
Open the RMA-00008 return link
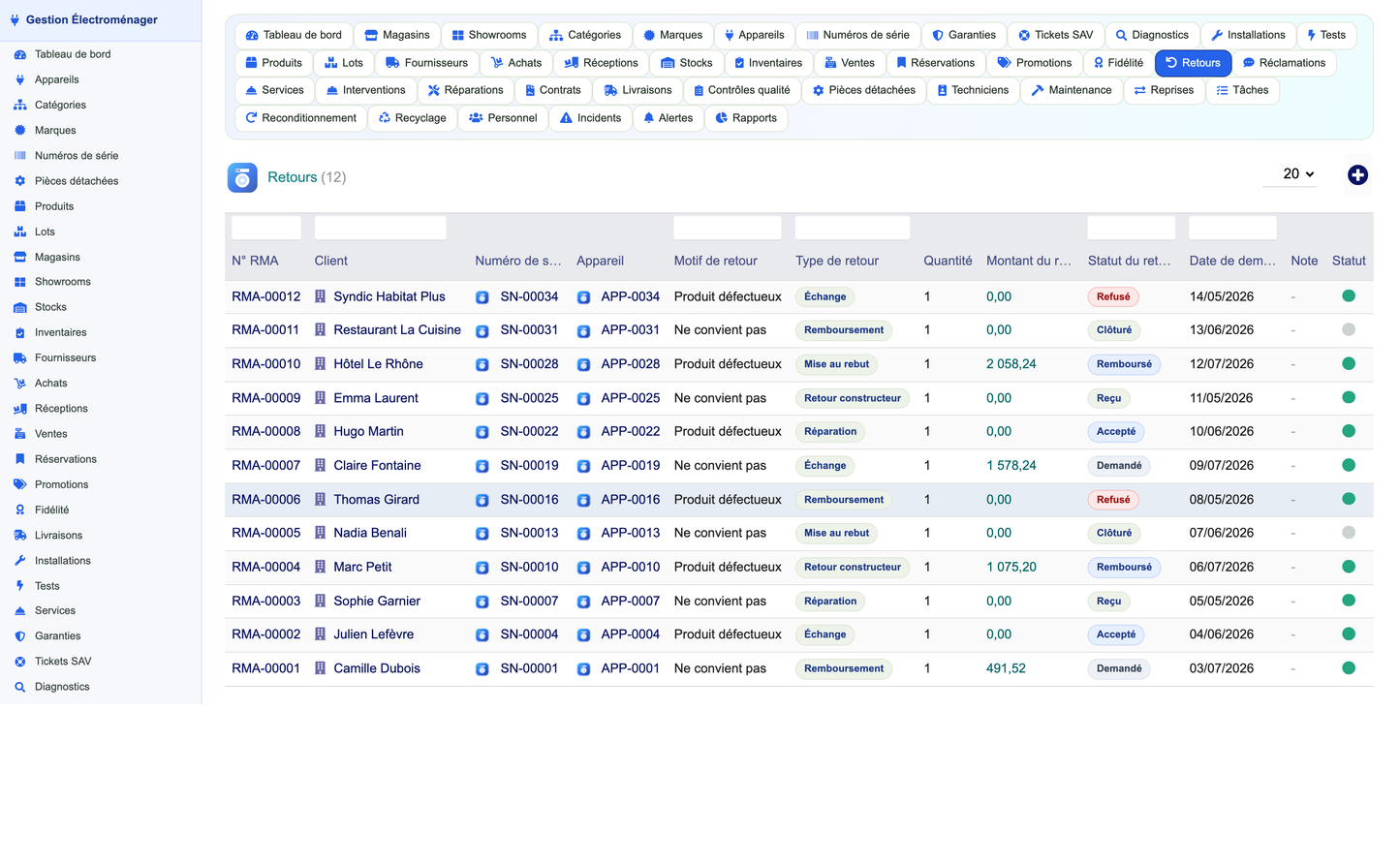pos(266,432)
